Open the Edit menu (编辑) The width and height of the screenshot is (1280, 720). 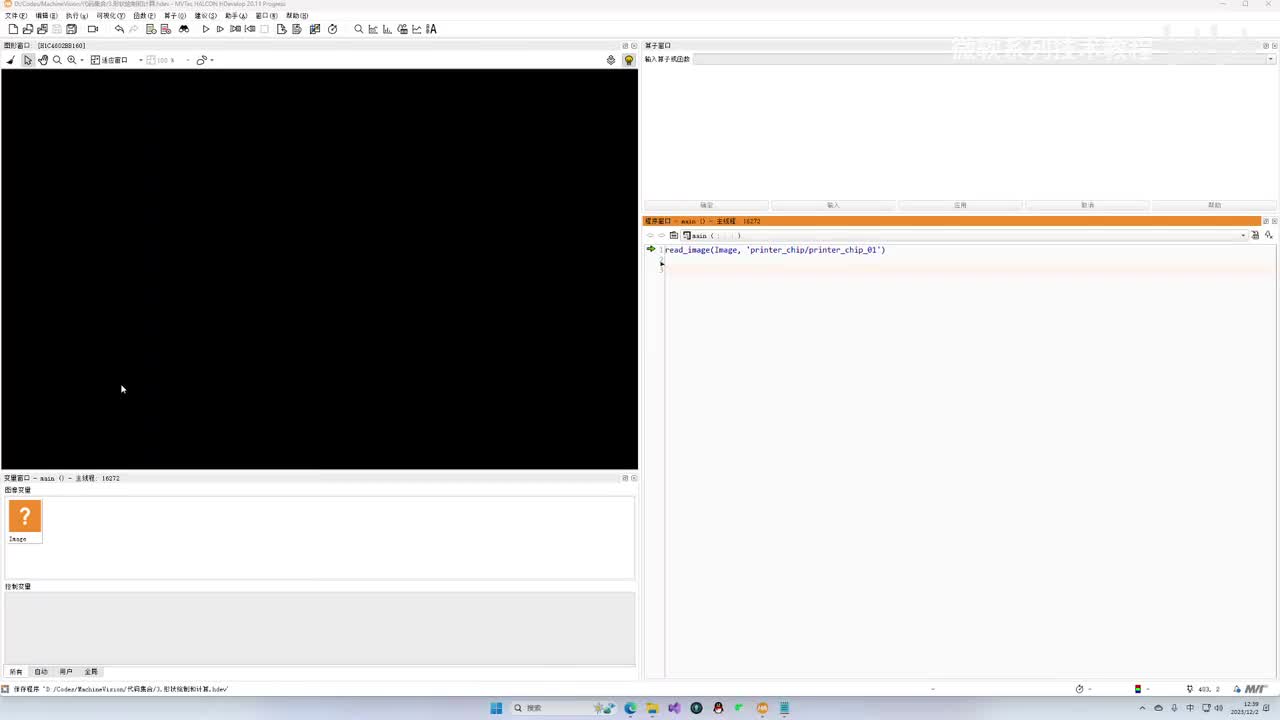(46, 16)
